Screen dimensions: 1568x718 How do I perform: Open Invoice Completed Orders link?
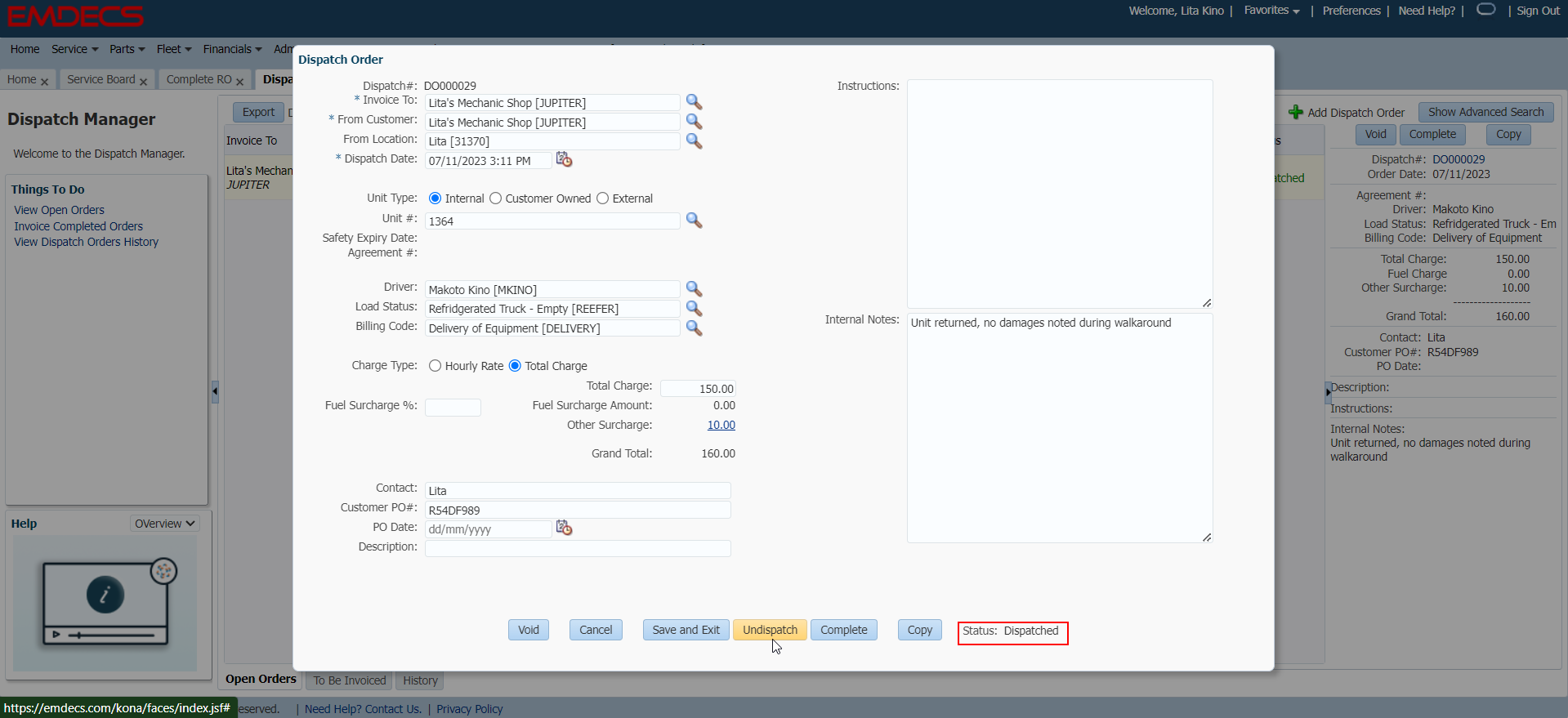78,226
